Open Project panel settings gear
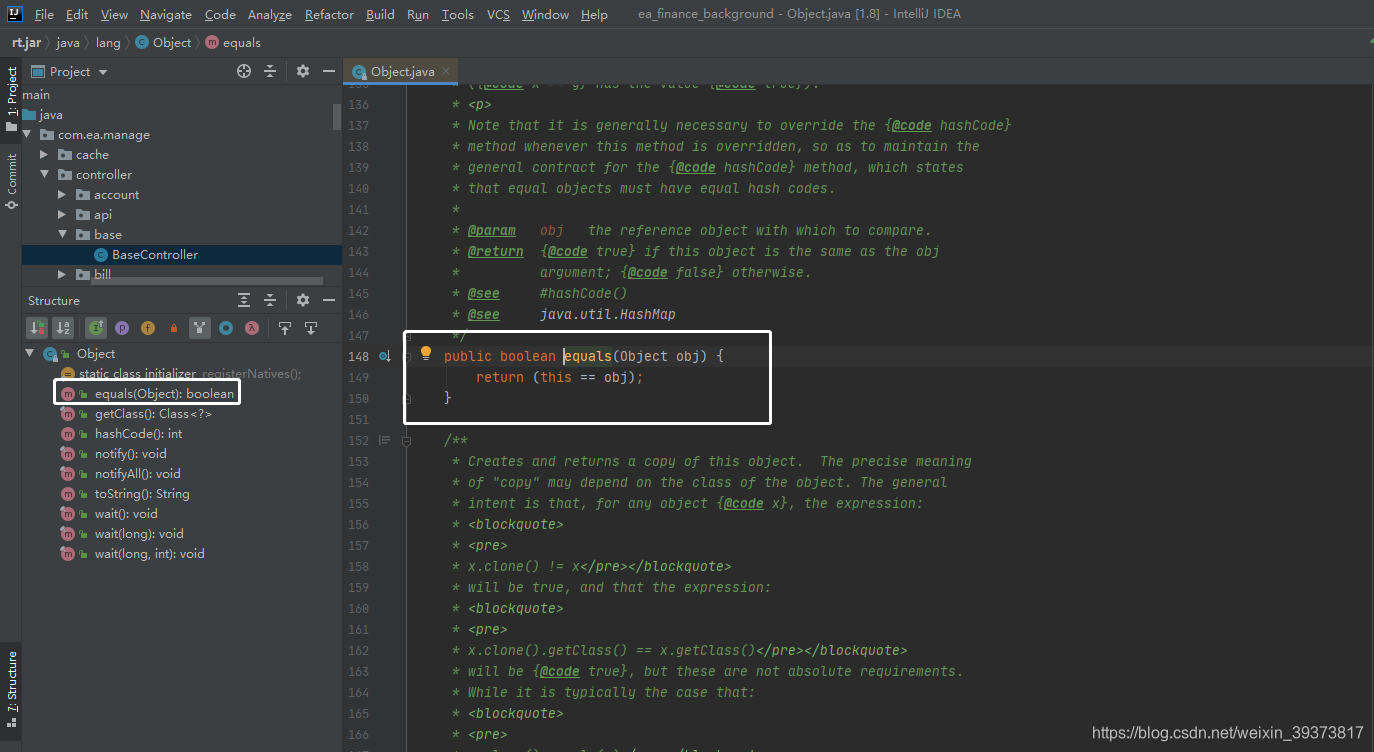This screenshot has width=1374, height=752. (x=303, y=71)
